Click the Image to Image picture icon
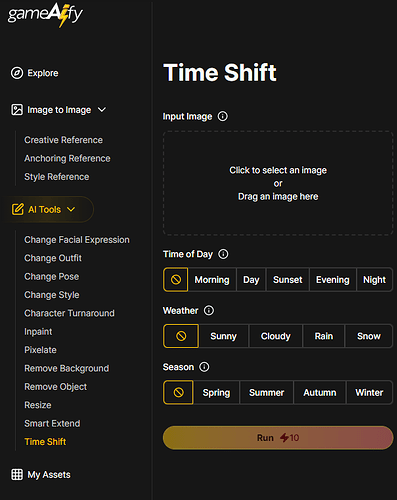This screenshot has height=500, width=397. pos(17,110)
